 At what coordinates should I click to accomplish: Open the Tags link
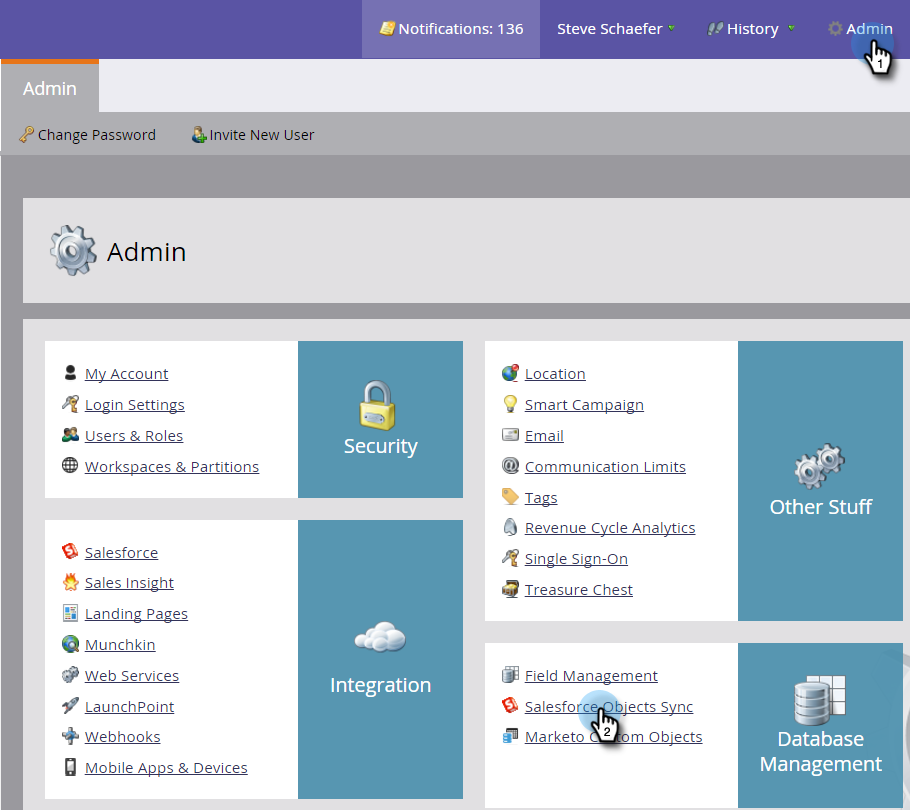click(541, 498)
